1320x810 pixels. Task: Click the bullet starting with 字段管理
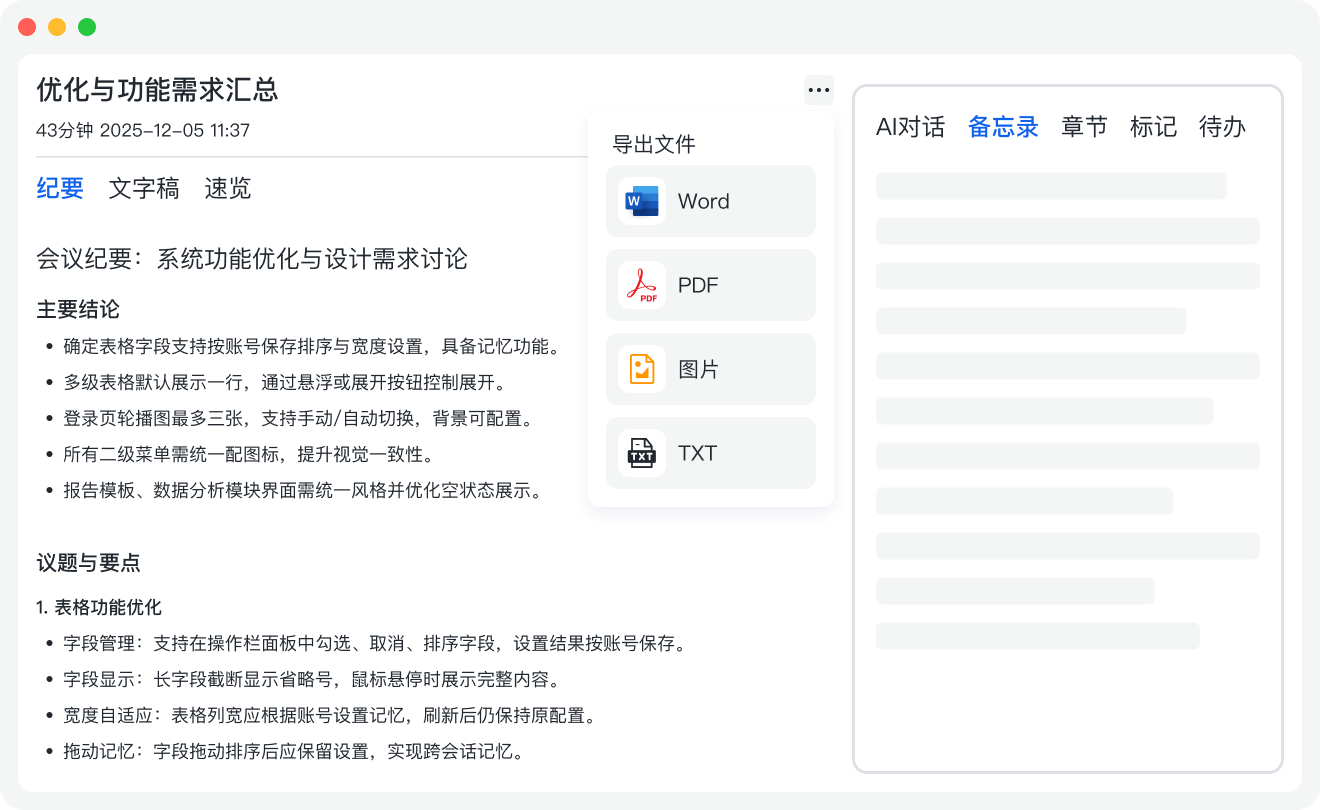point(367,643)
